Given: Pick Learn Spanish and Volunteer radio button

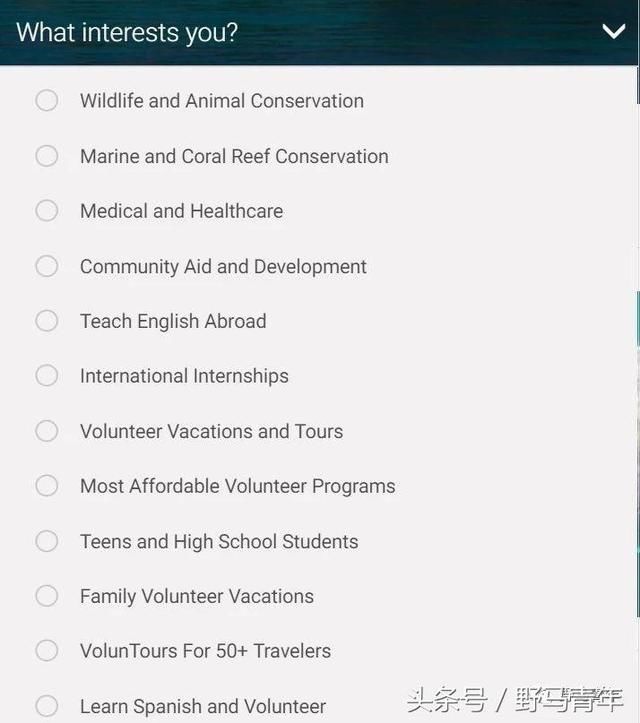Looking at the screenshot, I should point(47,706).
